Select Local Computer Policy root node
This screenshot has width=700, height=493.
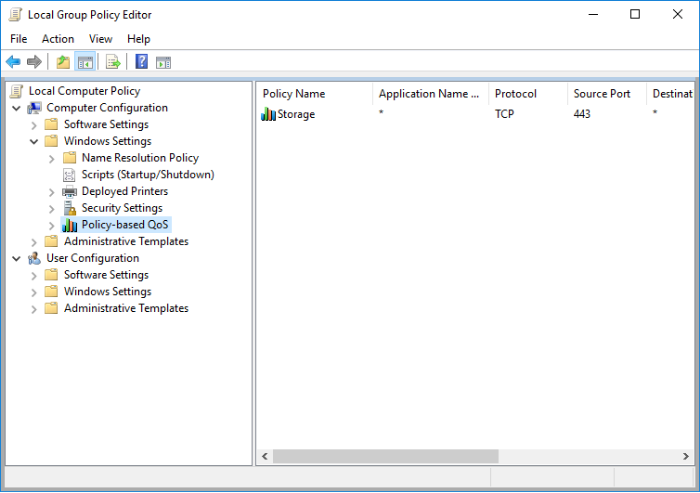pos(84,91)
